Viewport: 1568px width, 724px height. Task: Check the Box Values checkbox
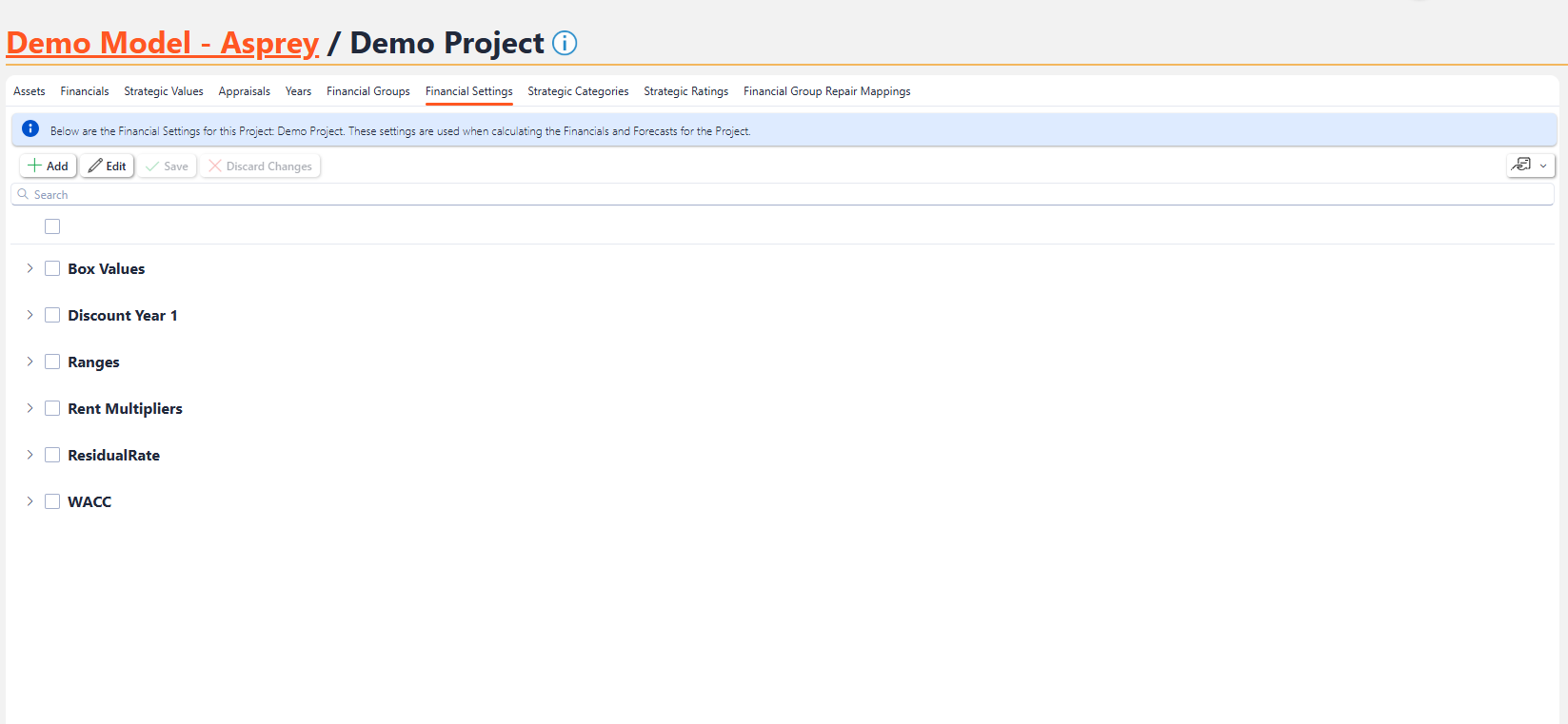tap(52, 269)
